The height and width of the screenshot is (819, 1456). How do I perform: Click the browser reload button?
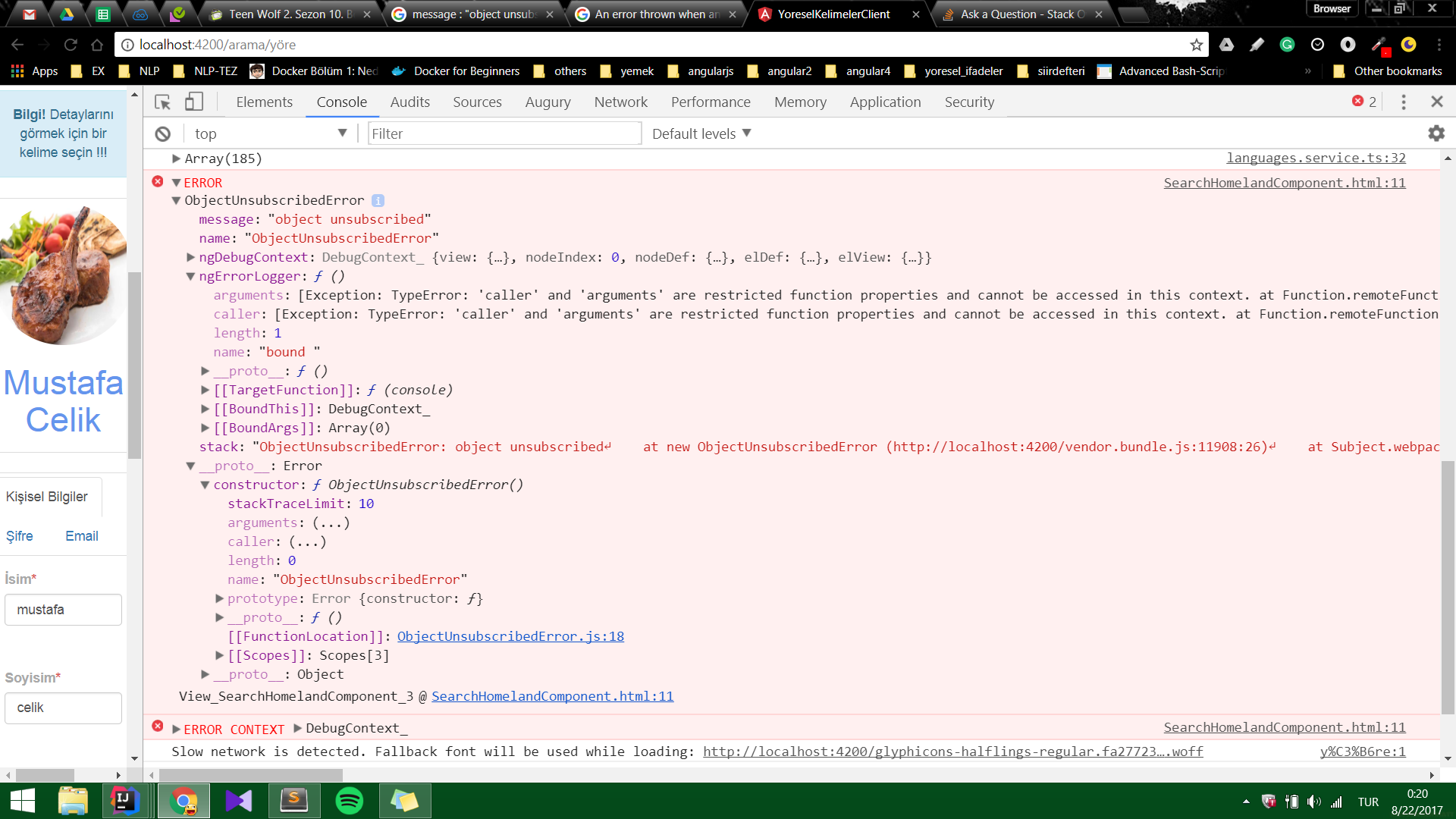tap(71, 45)
